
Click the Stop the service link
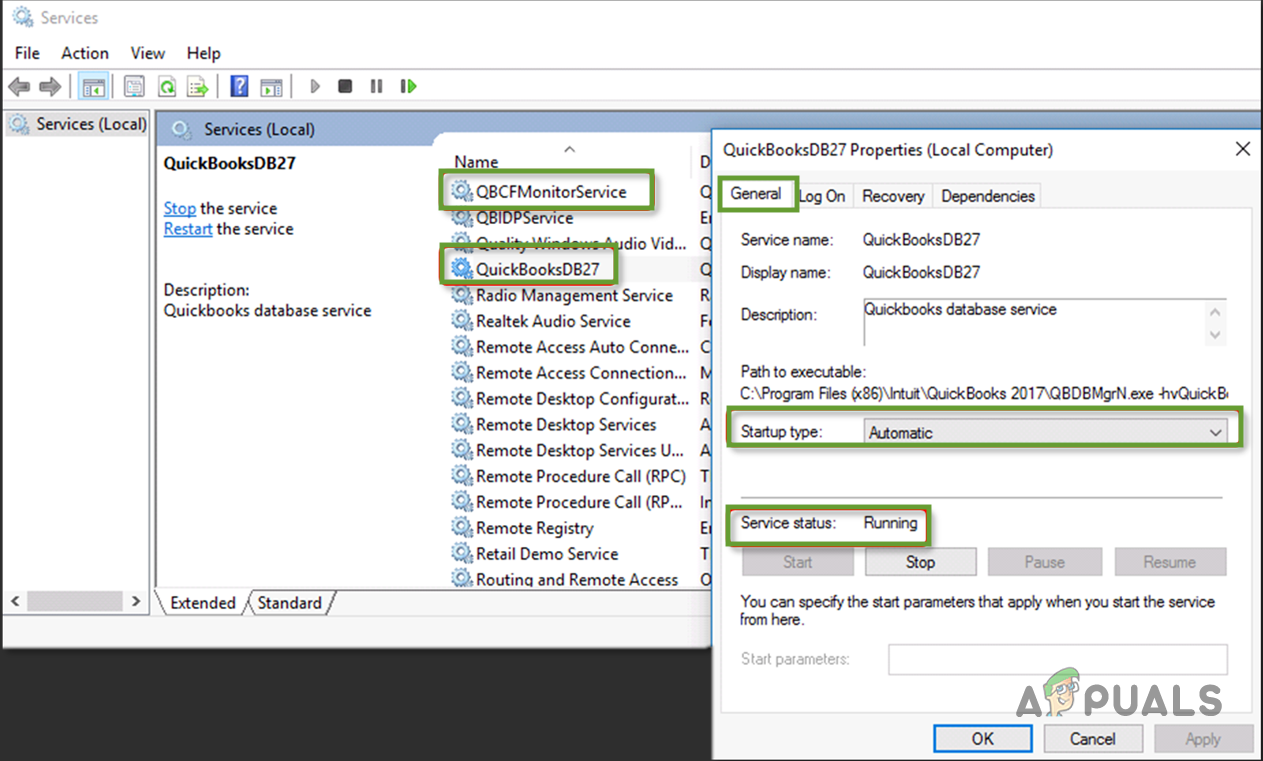click(180, 208)
